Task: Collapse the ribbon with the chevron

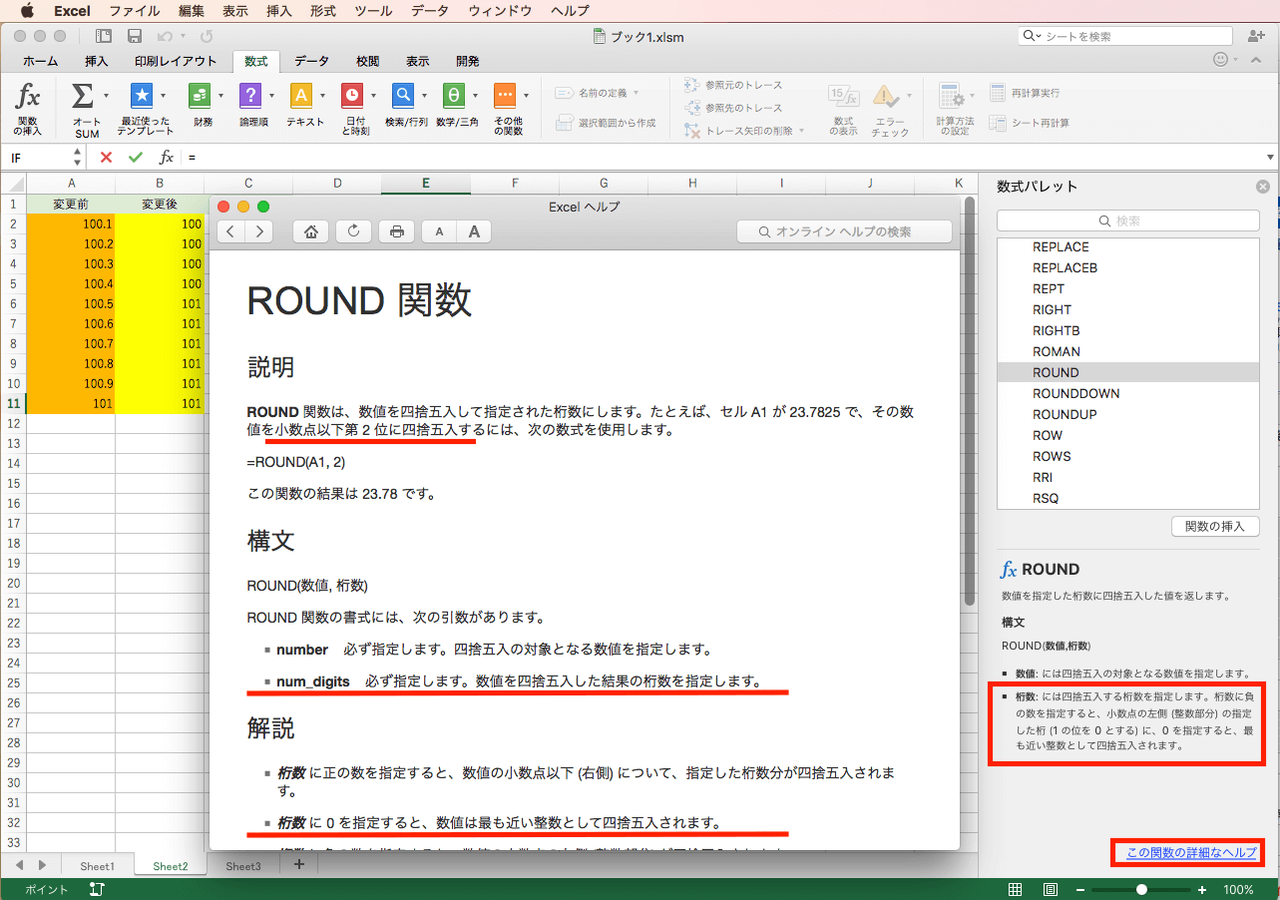Action: tap(1258, 60)
